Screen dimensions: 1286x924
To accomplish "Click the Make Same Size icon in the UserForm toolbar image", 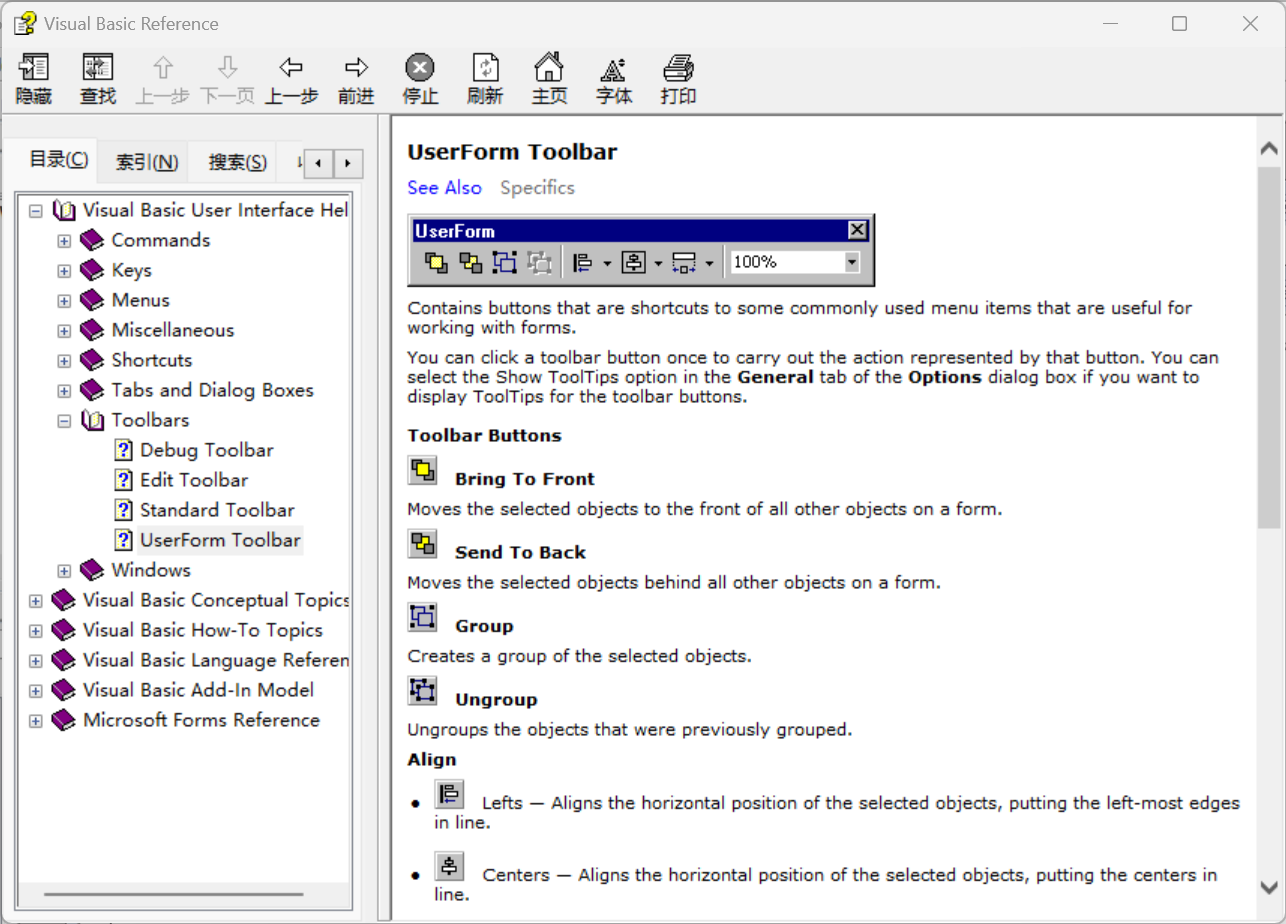I will (685, 263).
